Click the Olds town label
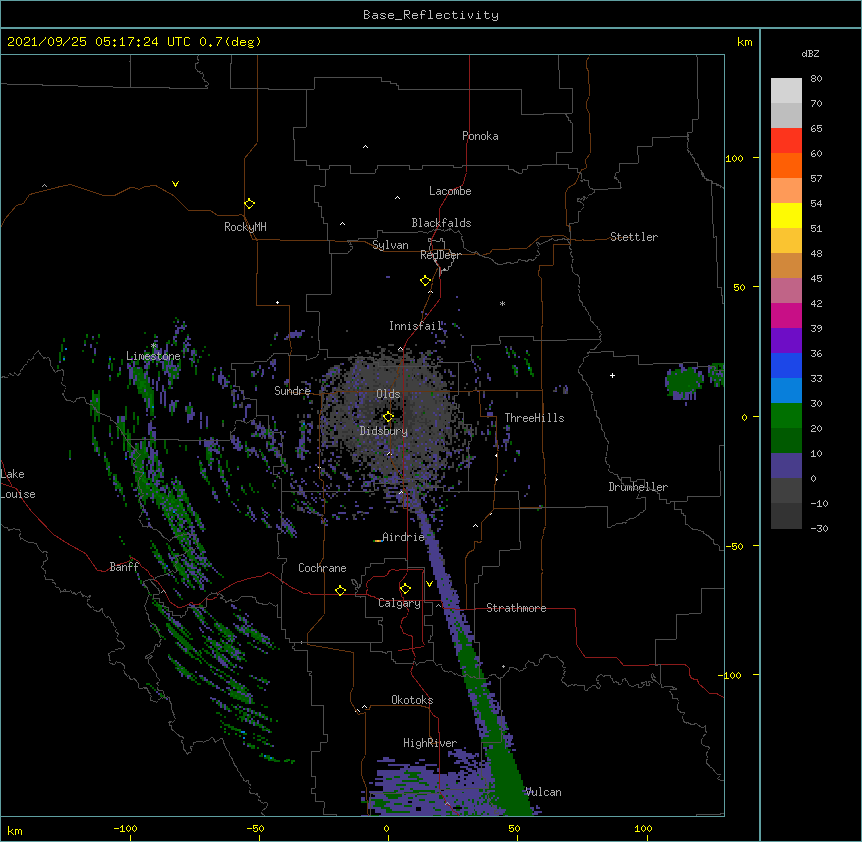Viewport: 862px width, 842px height. pyautogui.click(x=388, y=394)
